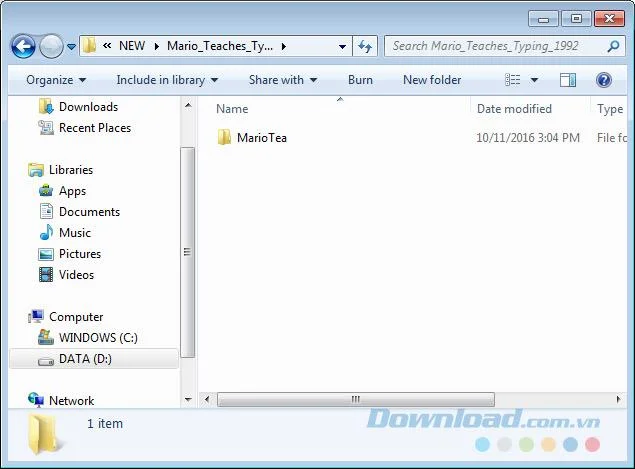
Task: Click the Apps library icon
Action: (x=46, y=191)
